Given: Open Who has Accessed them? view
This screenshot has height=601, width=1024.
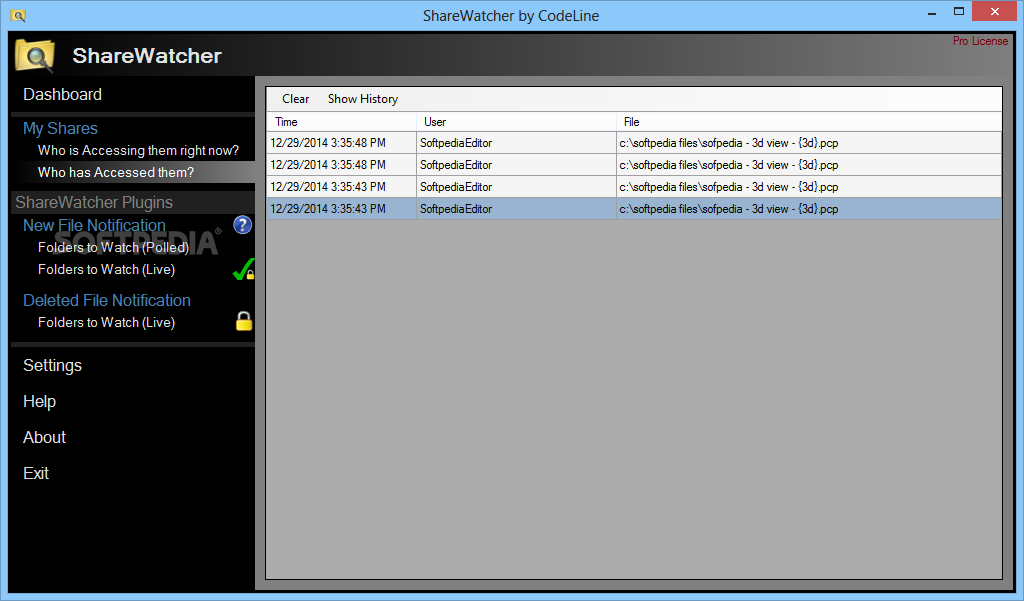Looking at the screenshot, I should (x=116, y=172).
